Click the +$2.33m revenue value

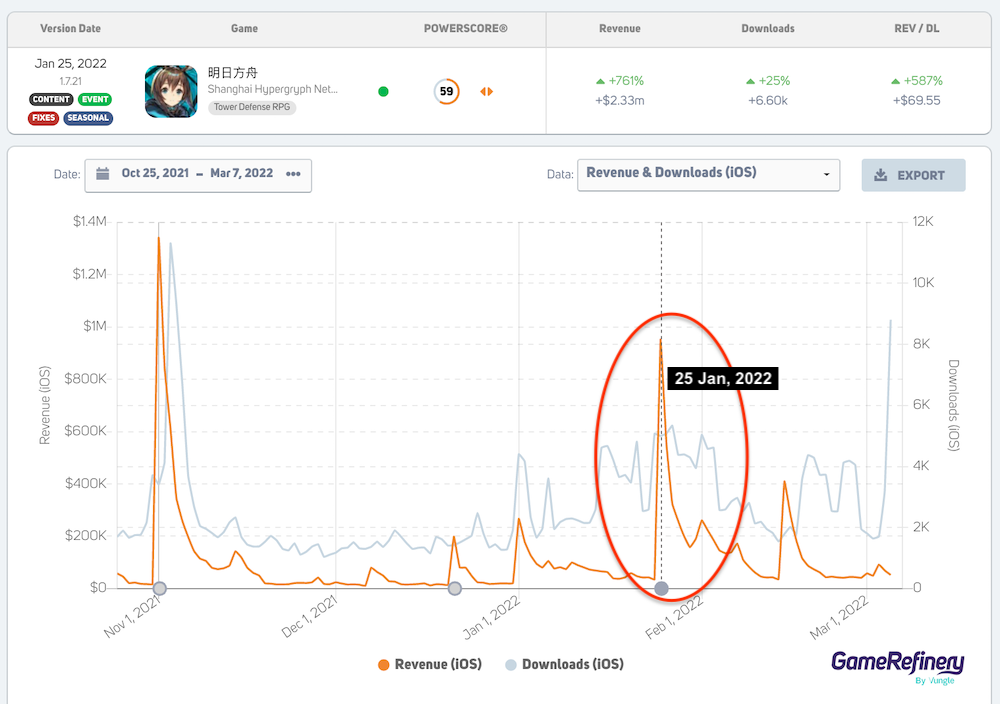pyautogui.click(x=620, y=100)
